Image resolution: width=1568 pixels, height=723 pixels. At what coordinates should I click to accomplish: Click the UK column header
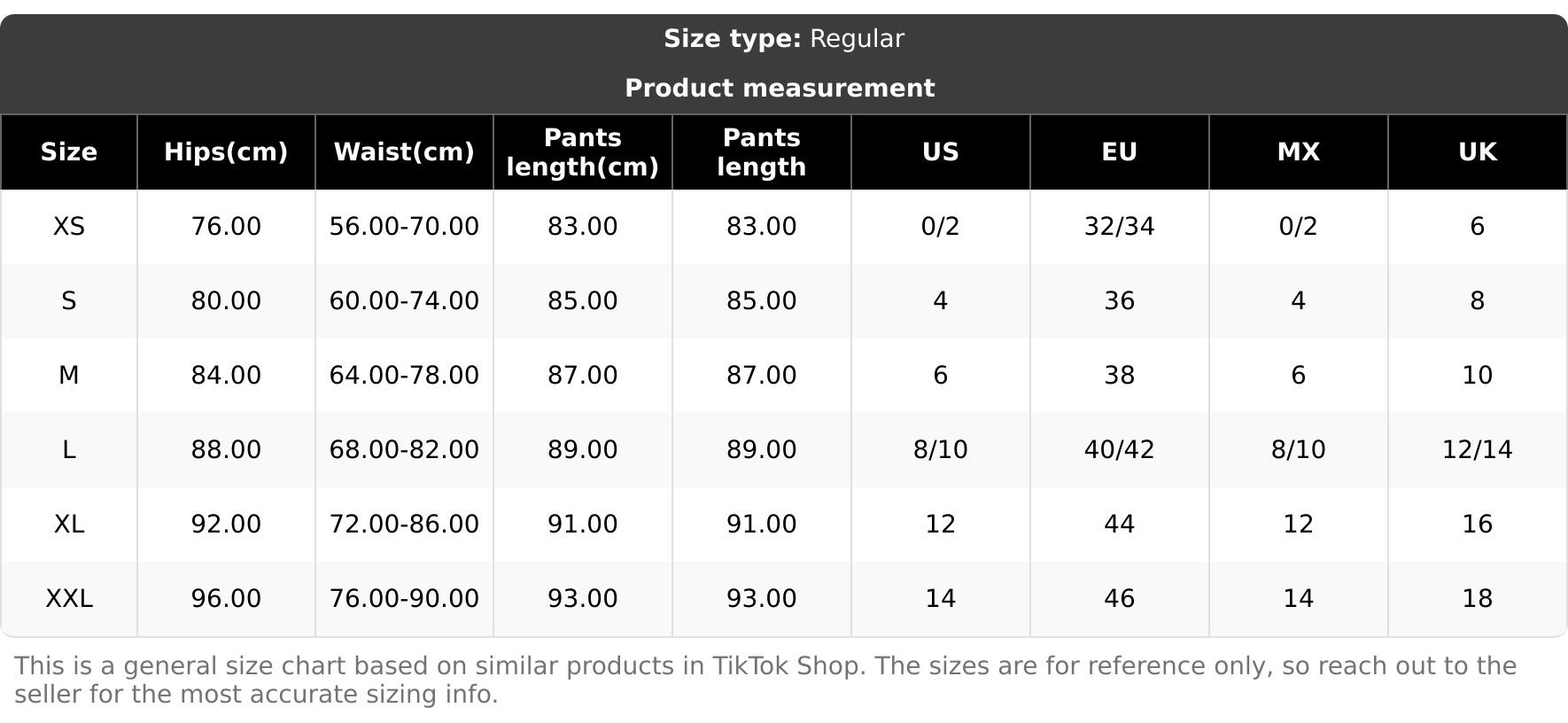[x=1478, y=152]
